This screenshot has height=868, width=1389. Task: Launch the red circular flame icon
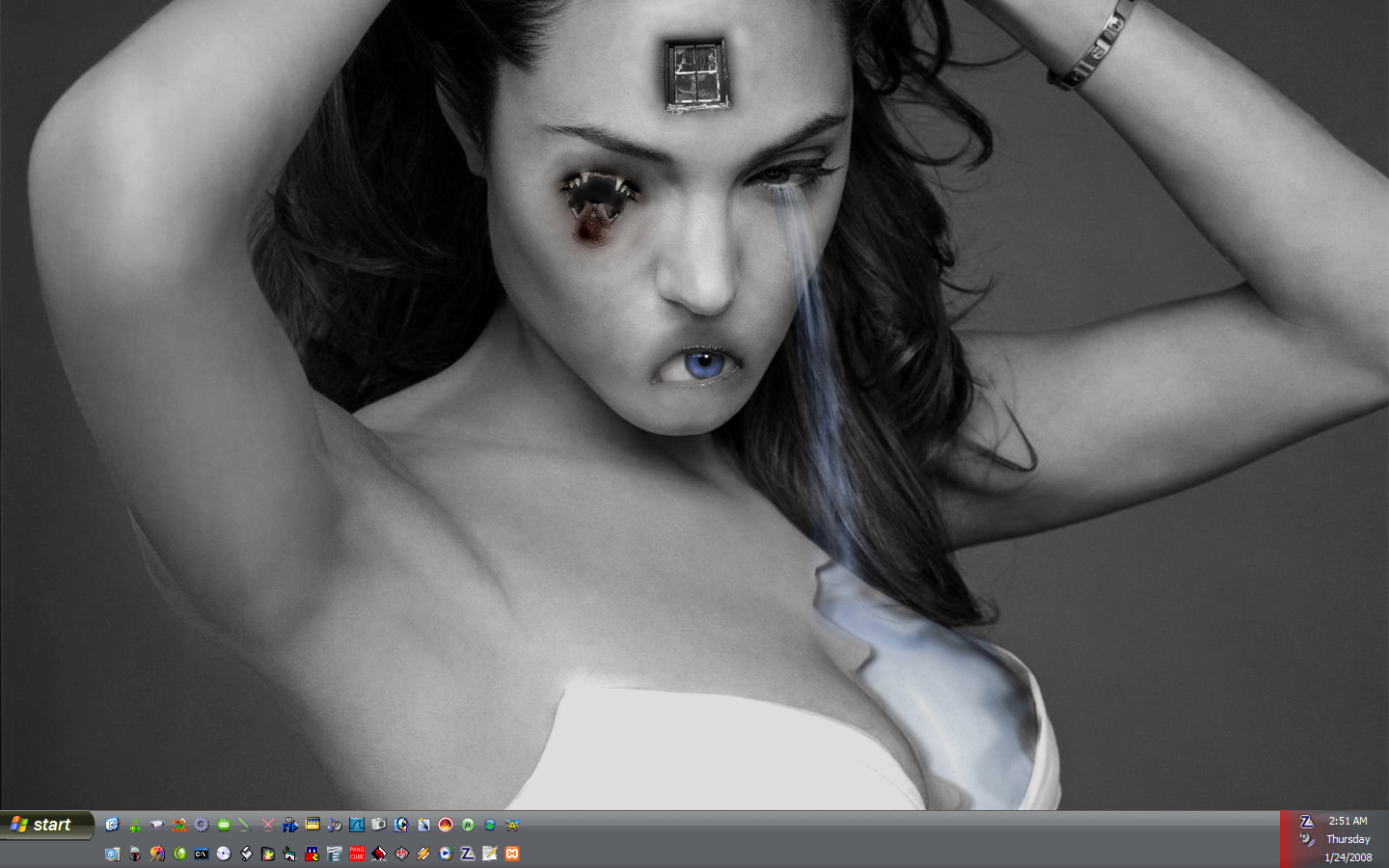coord(445,825)
